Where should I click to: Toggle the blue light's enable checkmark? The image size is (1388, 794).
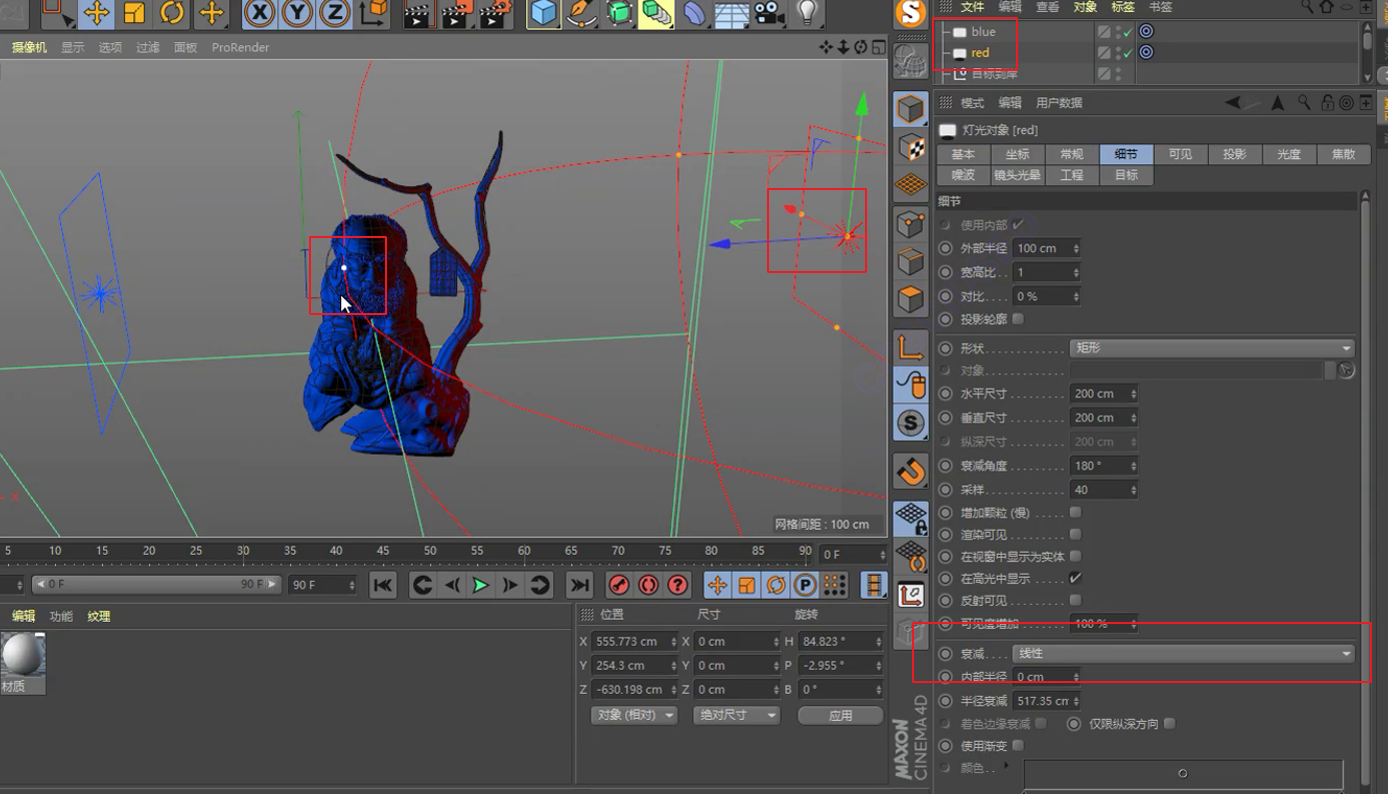point(1127,32)
